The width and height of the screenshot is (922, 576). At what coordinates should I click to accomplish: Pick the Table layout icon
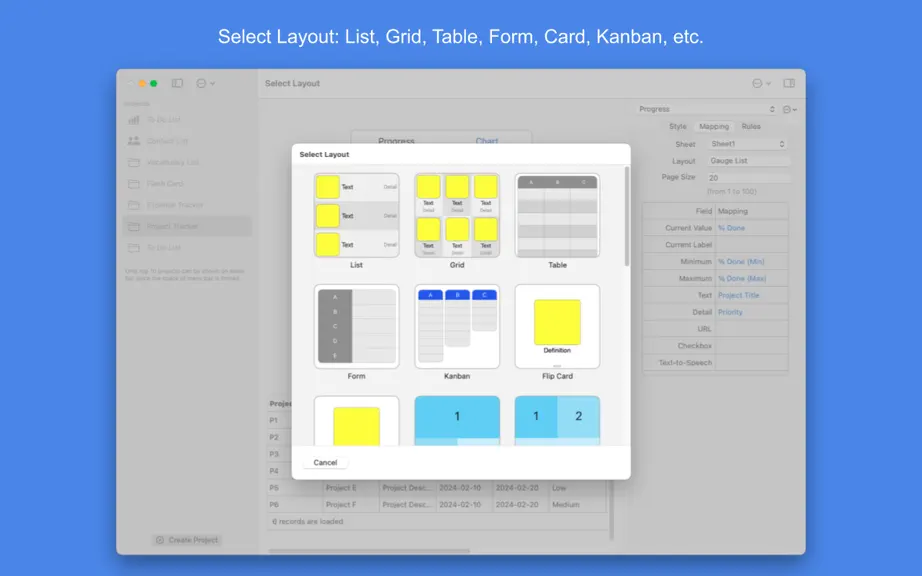[x=557, y=215]
